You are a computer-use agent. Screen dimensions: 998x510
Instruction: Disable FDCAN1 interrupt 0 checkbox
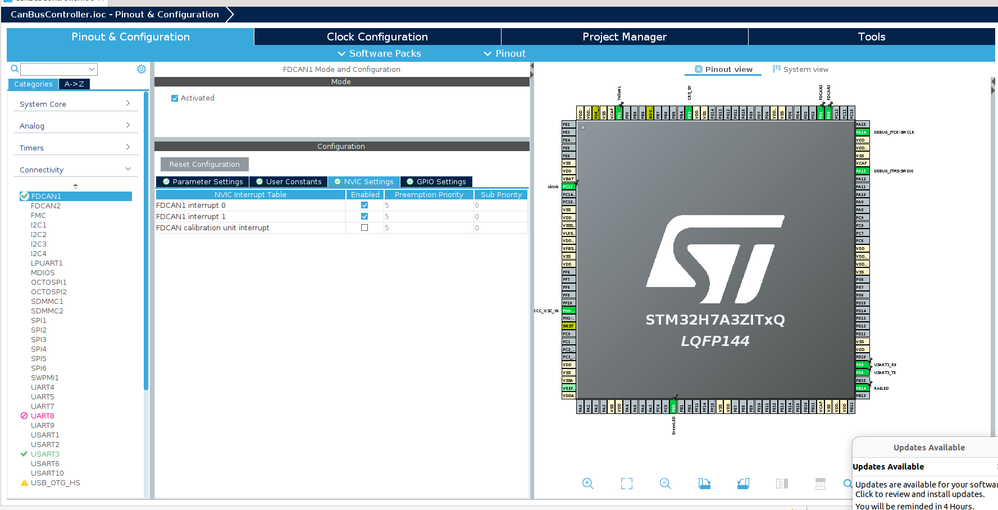click(x=365, y=206)
